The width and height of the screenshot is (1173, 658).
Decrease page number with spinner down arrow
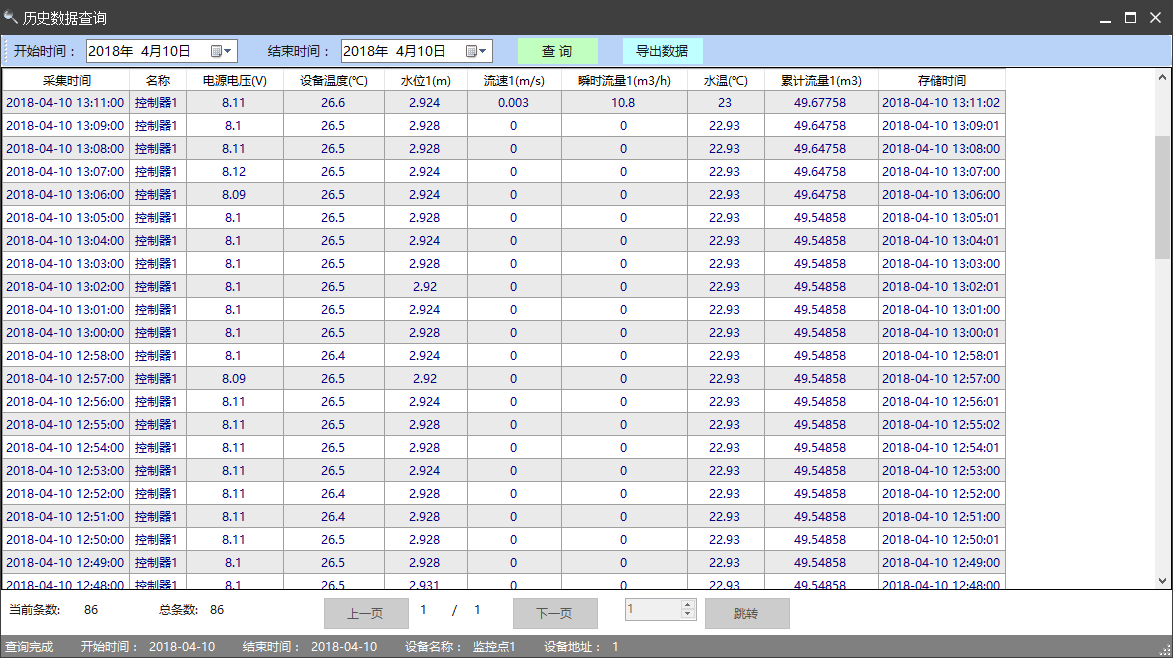point(687,614)
